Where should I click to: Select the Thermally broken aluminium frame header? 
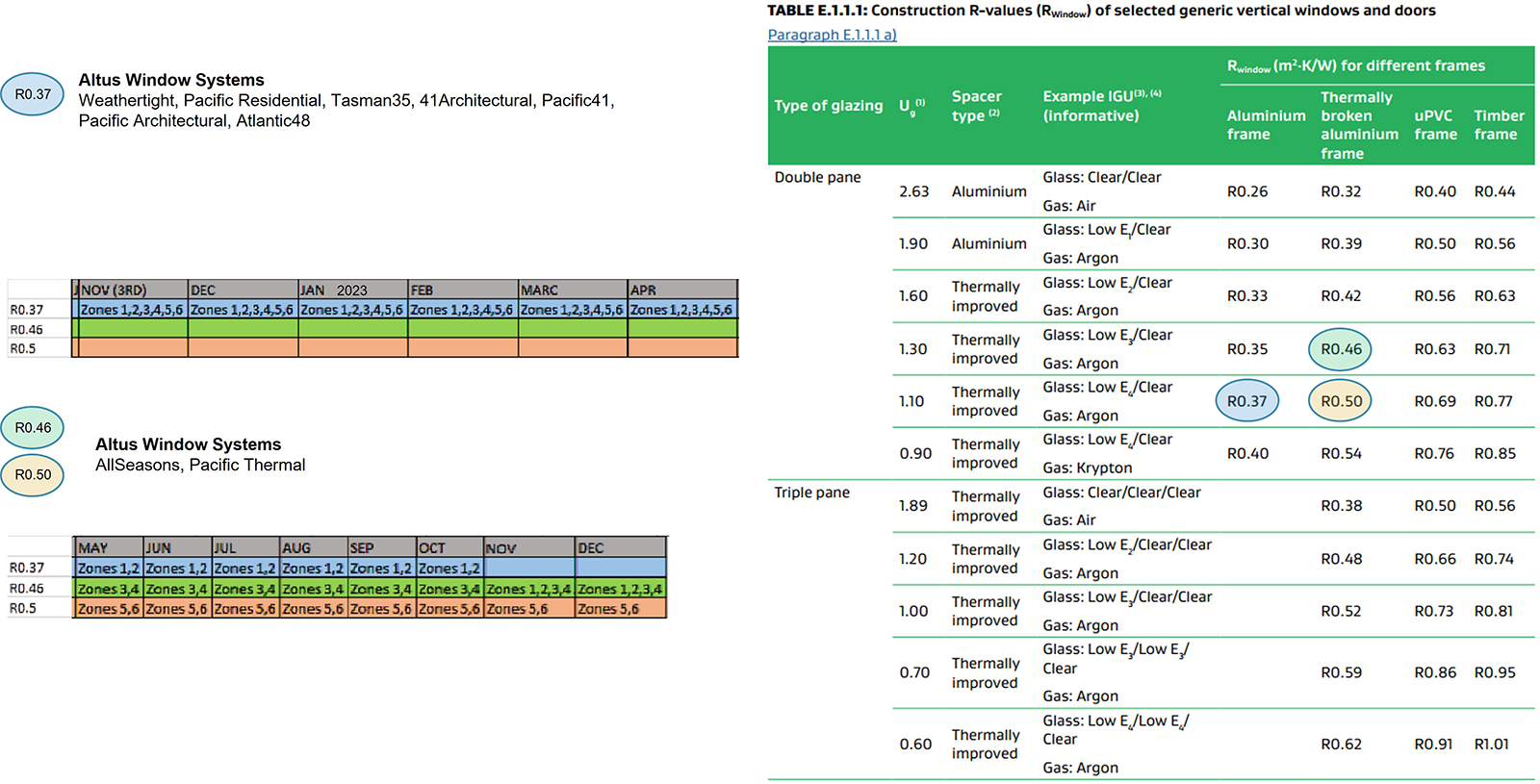pyautogui.click(x=1358, y=125)
